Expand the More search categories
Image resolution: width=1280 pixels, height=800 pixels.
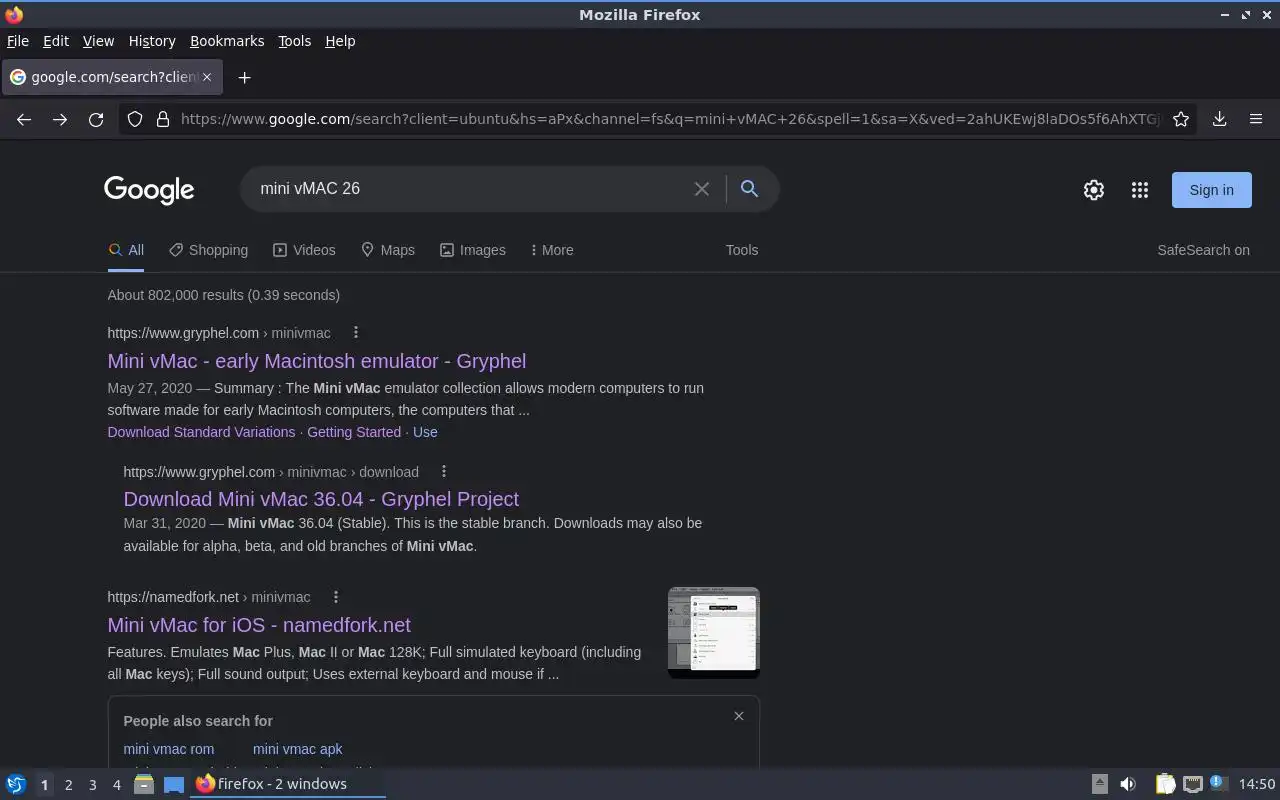tap(552, 250)
